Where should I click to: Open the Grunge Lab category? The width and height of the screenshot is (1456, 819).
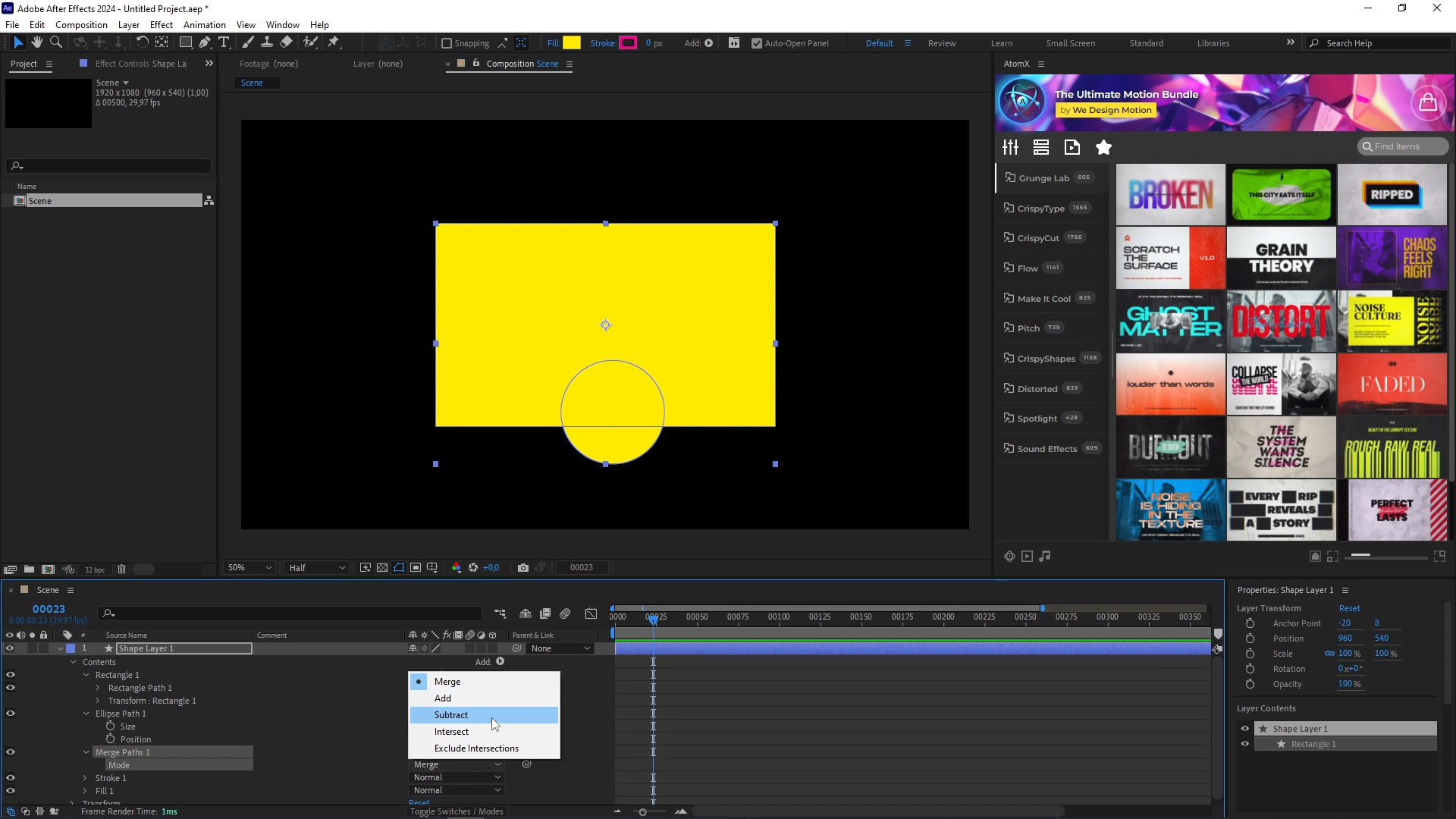pos(1043,178)
